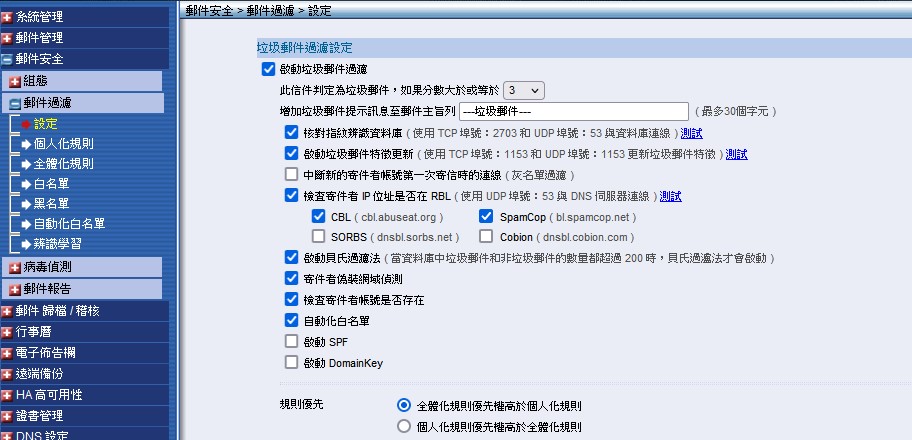Image resolution: width=912 pixels, height=440 pixels.
Task: Enable the 啟動 SPF checkbox
Action: point(292,342)
